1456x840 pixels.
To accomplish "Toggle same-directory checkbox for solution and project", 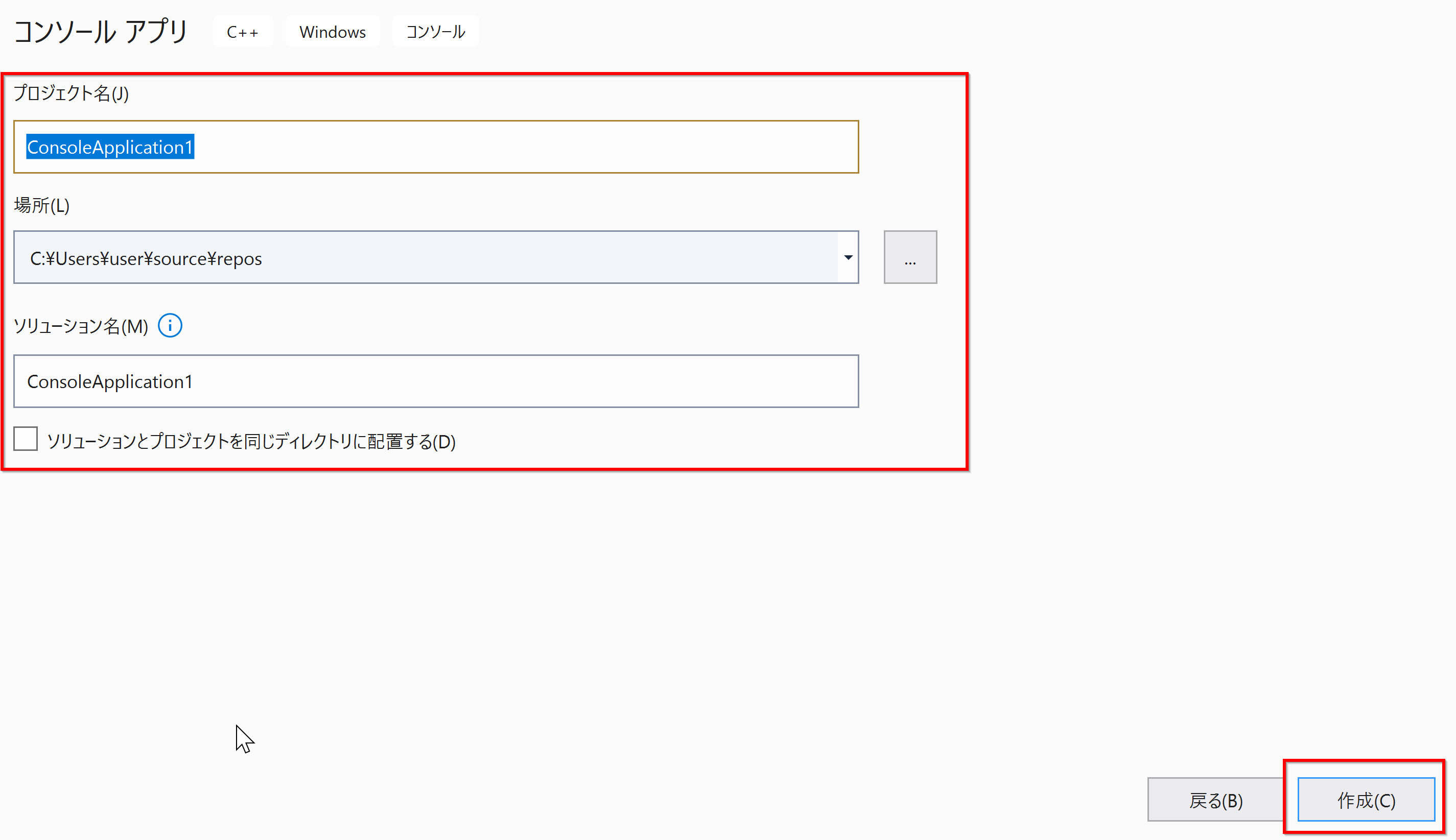I will 26,439.
